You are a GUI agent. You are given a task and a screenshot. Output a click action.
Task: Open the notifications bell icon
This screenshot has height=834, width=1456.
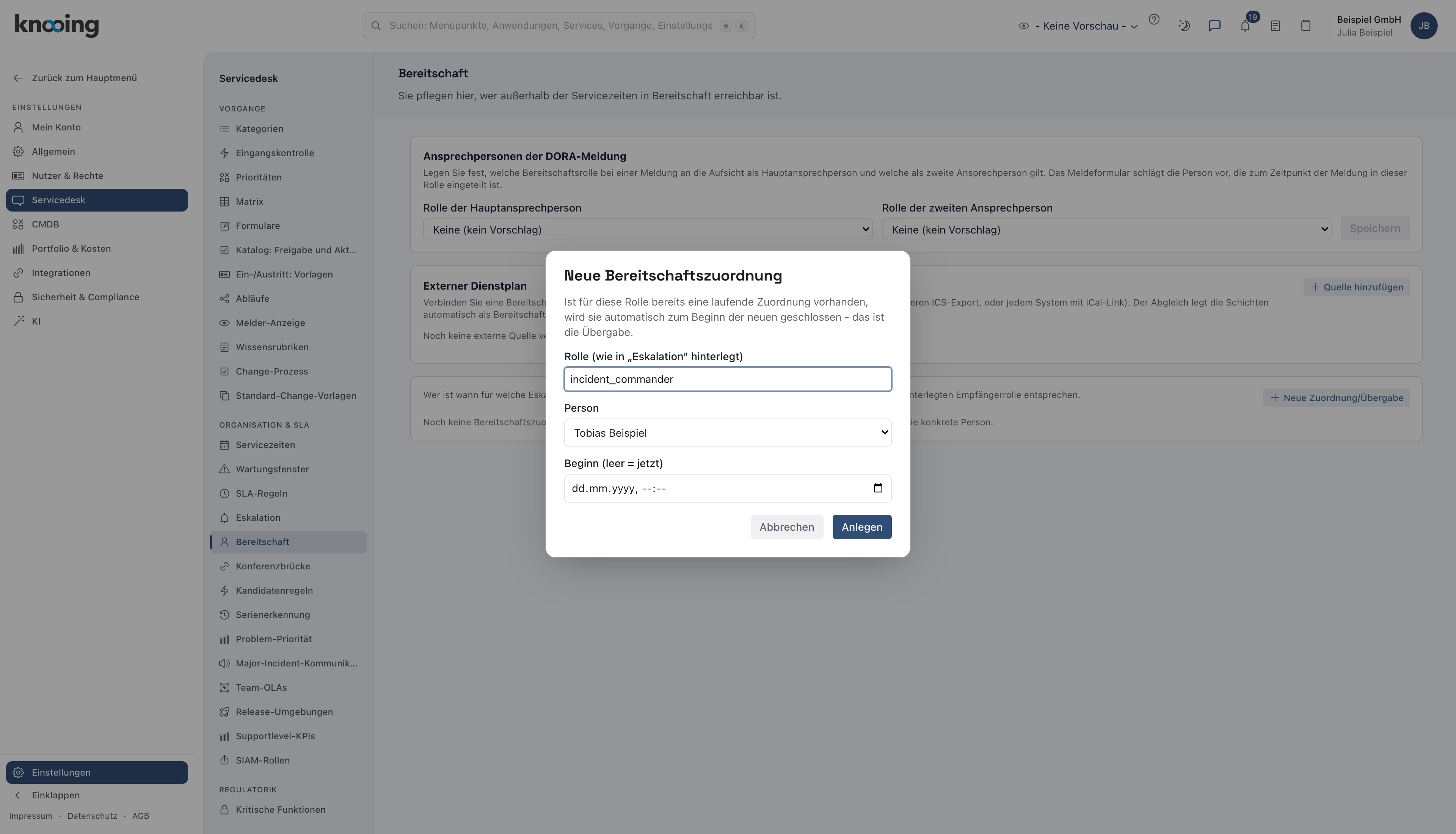(1245, 26)
